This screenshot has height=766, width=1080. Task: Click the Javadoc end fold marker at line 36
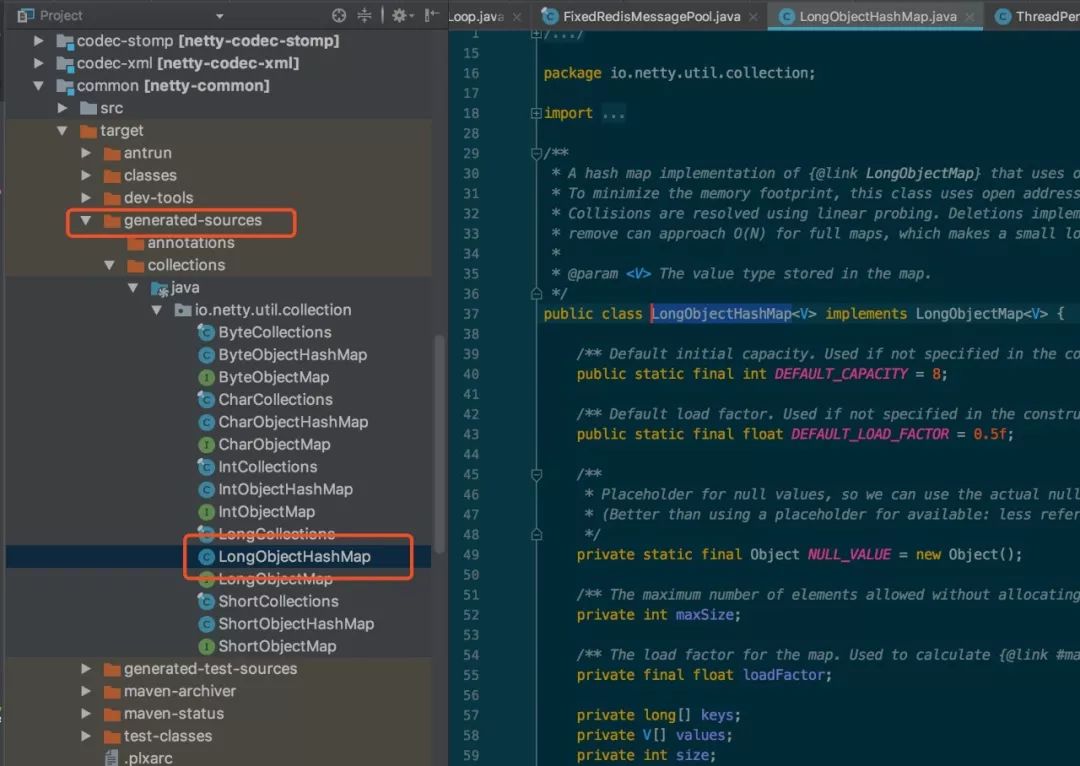point(536,294)
